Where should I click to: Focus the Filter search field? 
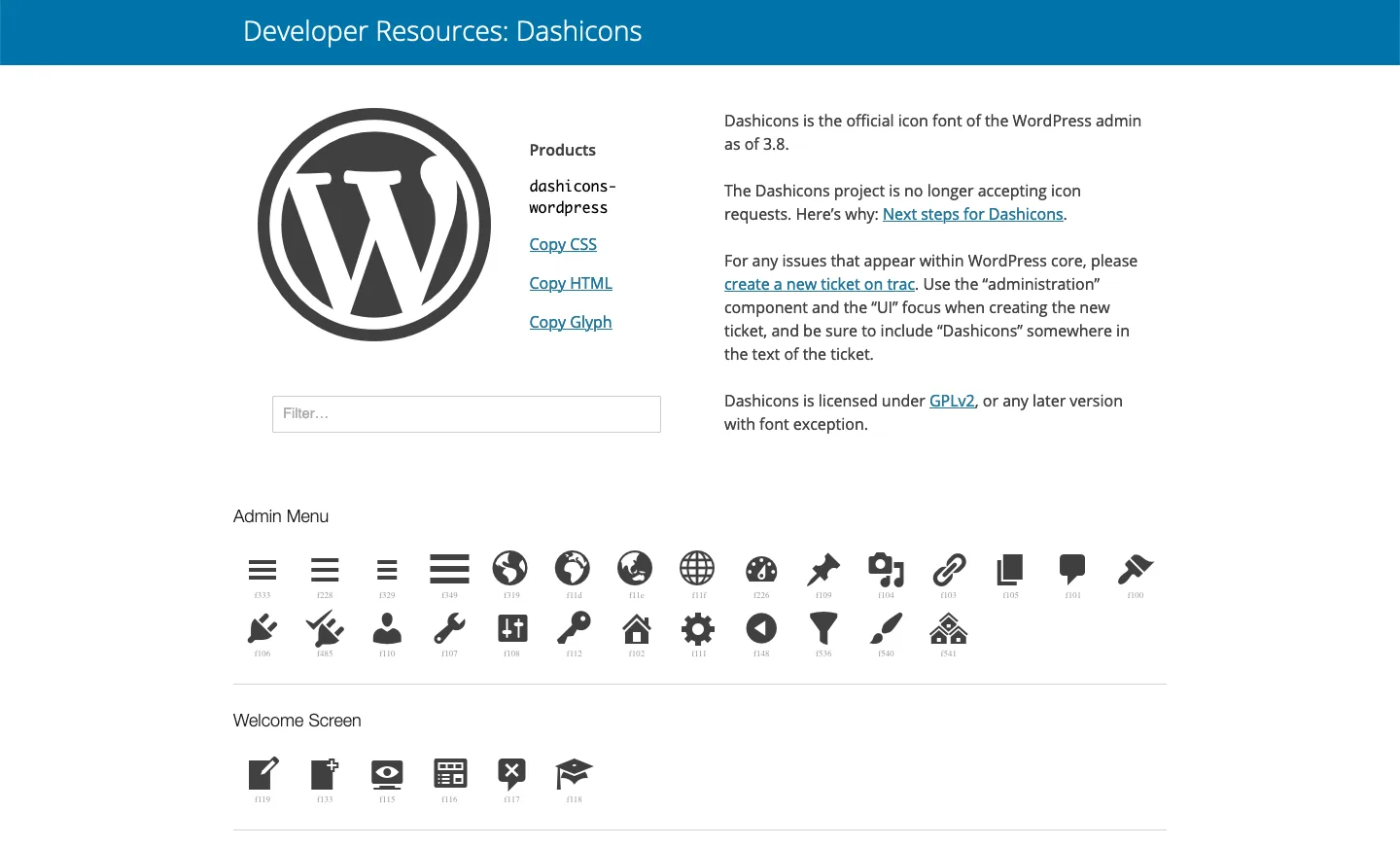[467, 414]
